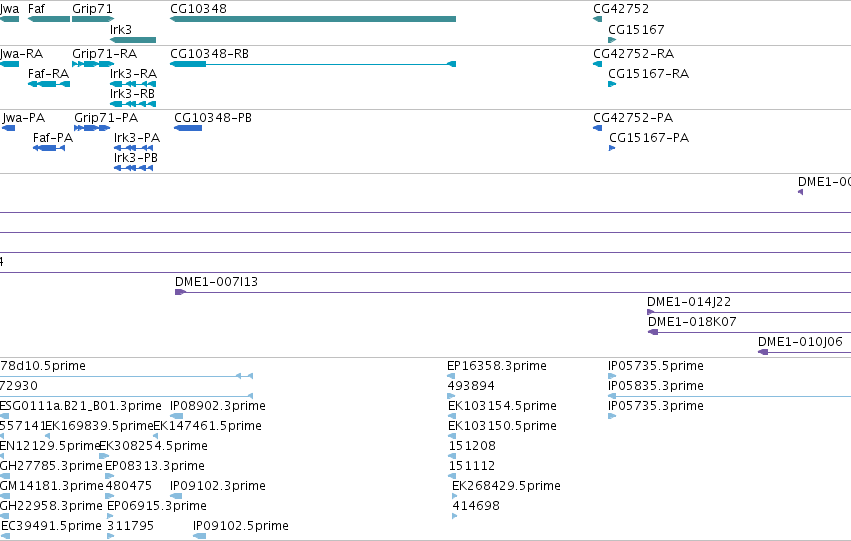Select the DME1-007I13 clone label
851x541 pixels.
point(216,282)
